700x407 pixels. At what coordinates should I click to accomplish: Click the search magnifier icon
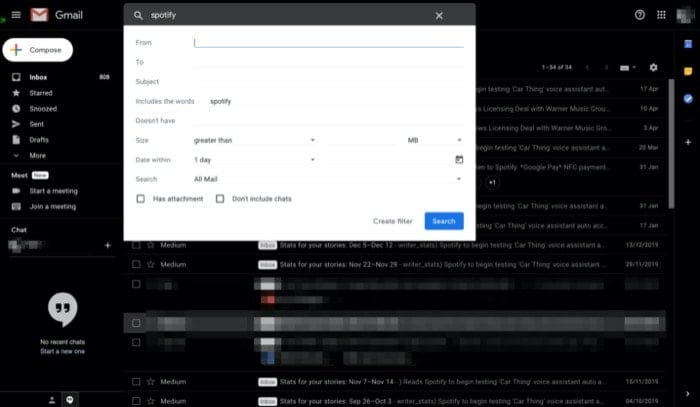[x=138, y=16]
